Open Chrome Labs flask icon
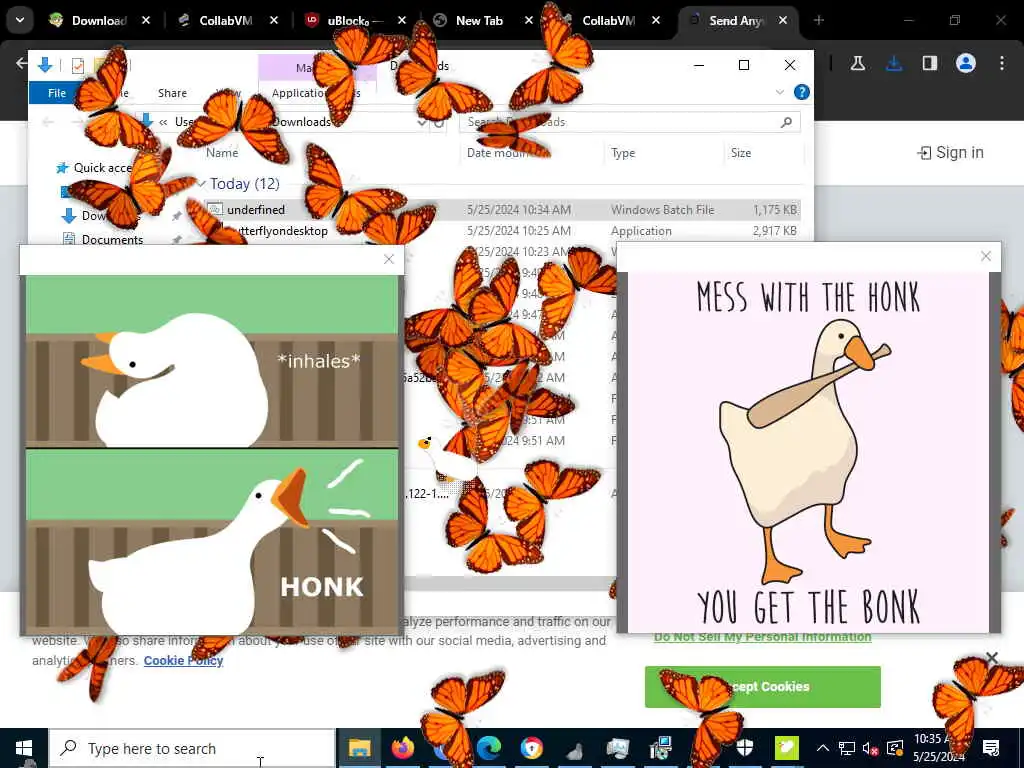The height and width of the screenshot is (768, 1024). click(858, 63)
